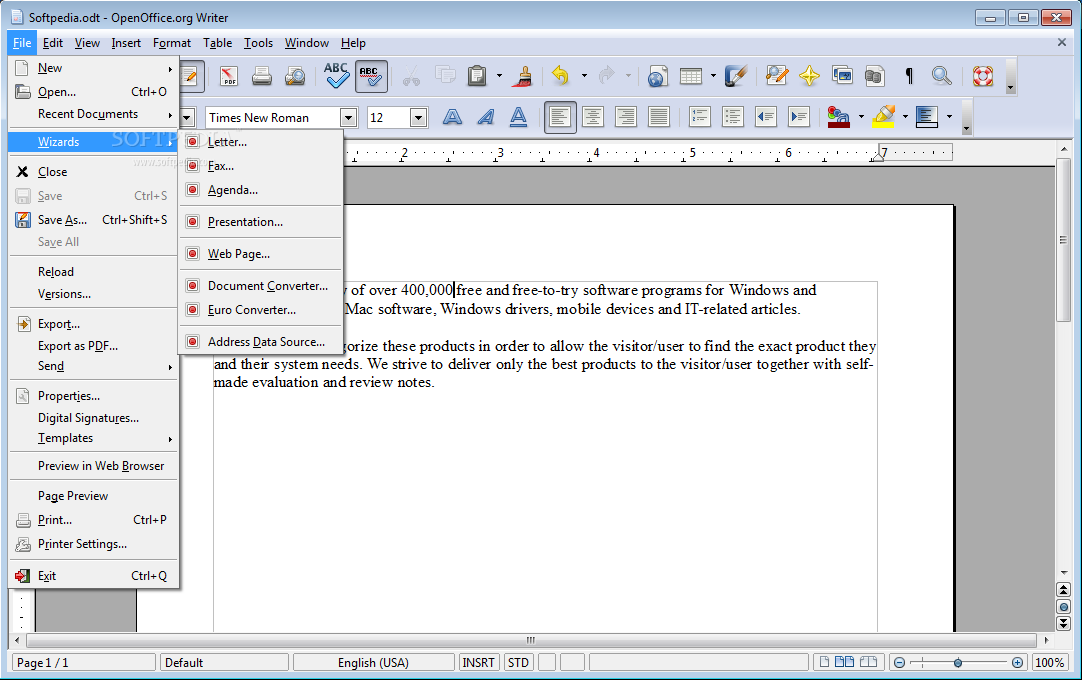Viewport: 1082px width, 680px height.
Task: Open Find & Replace icon
Action: pos(776,76)
